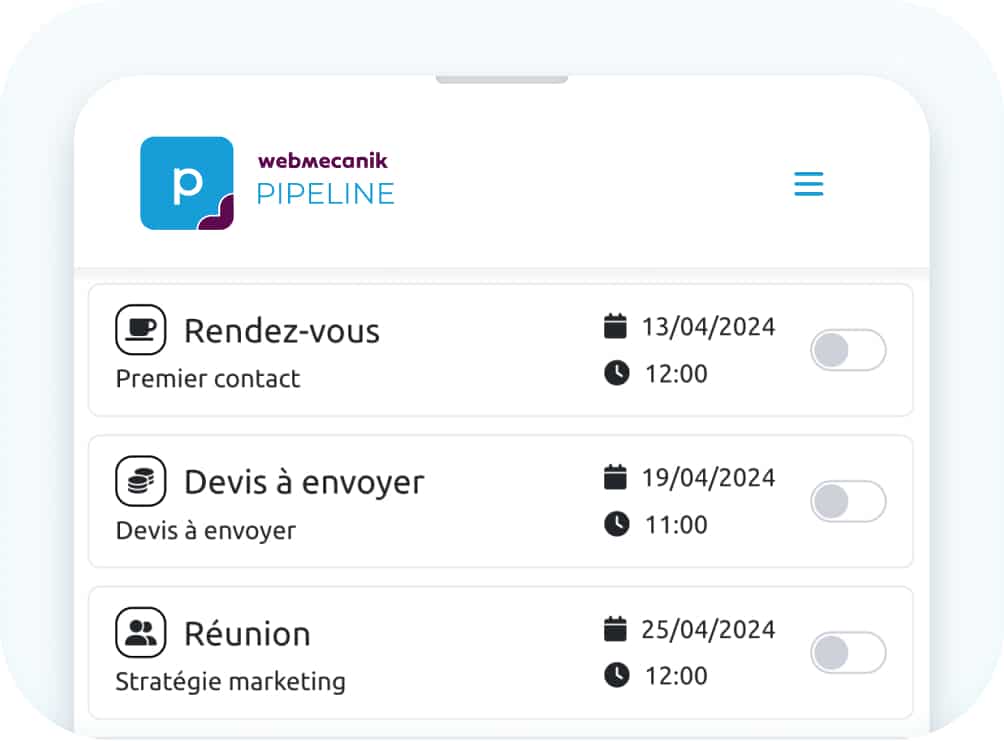The height and width of the screenshot is (741, 1004).
Task: Open the Webmecanik Pipeline app logo
Action: pos(187,183)
